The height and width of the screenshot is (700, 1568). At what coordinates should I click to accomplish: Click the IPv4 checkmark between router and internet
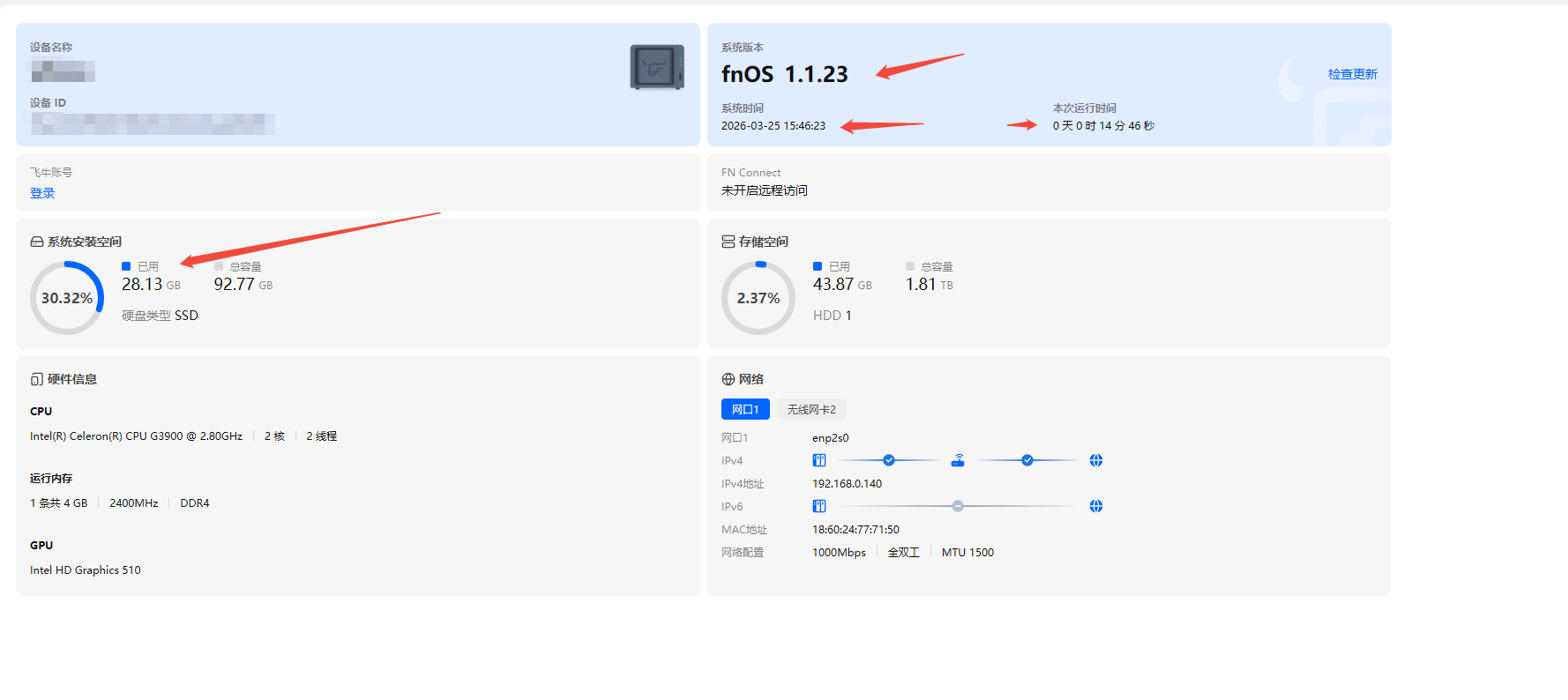[x=1027, y=460]
